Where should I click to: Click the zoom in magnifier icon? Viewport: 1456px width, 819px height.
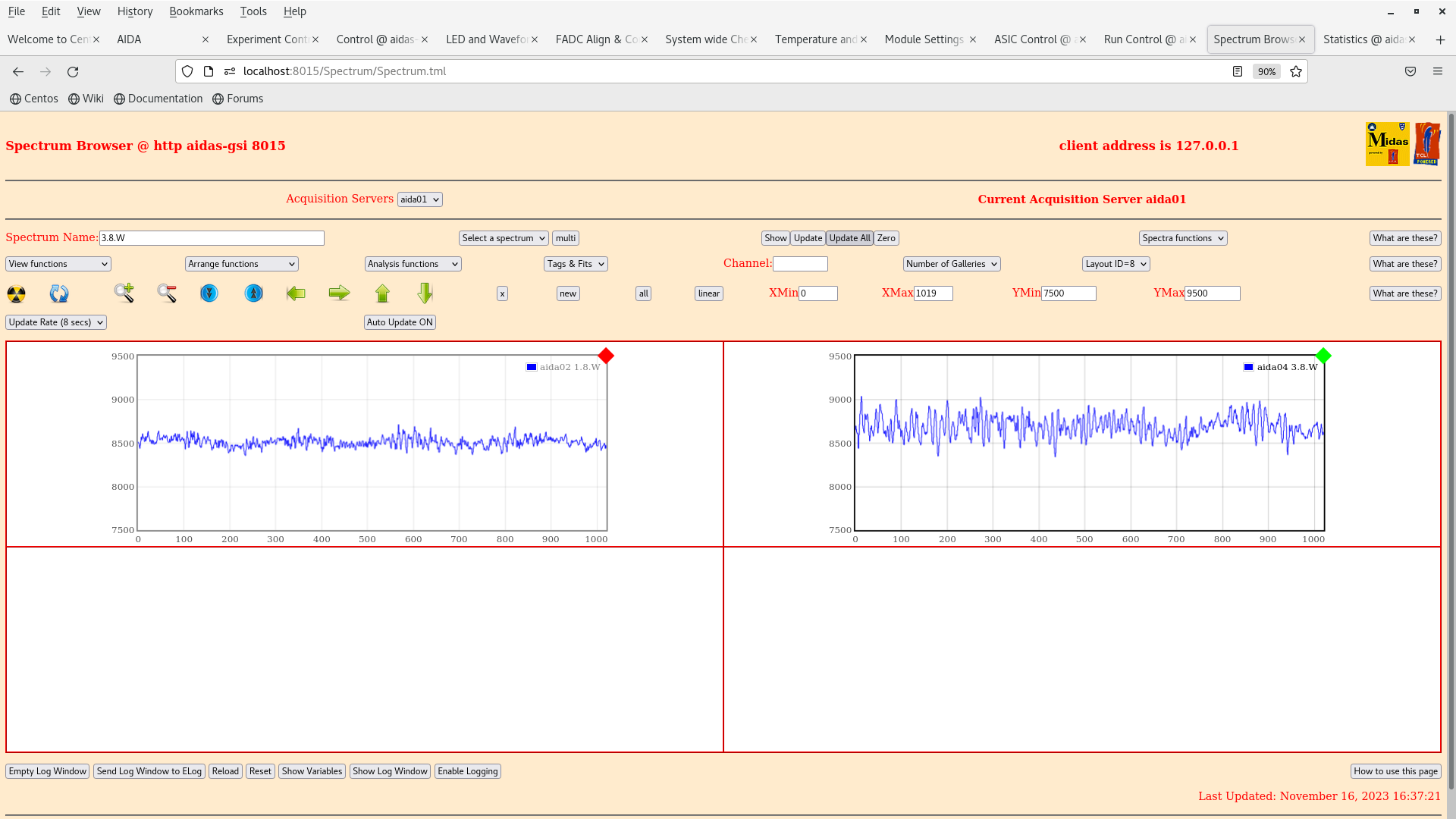click(x=124, y=293)
